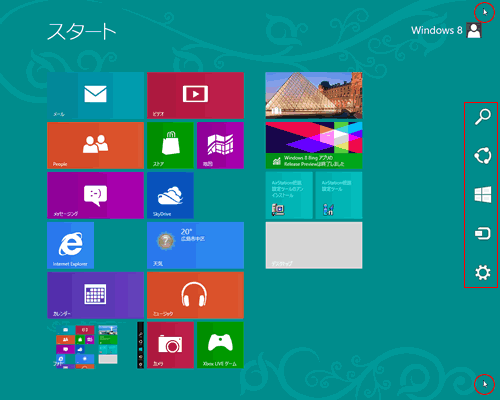Screen dimensions: 500x400
Task: Click the Devices charm icon
Action: tap(483, 233)
